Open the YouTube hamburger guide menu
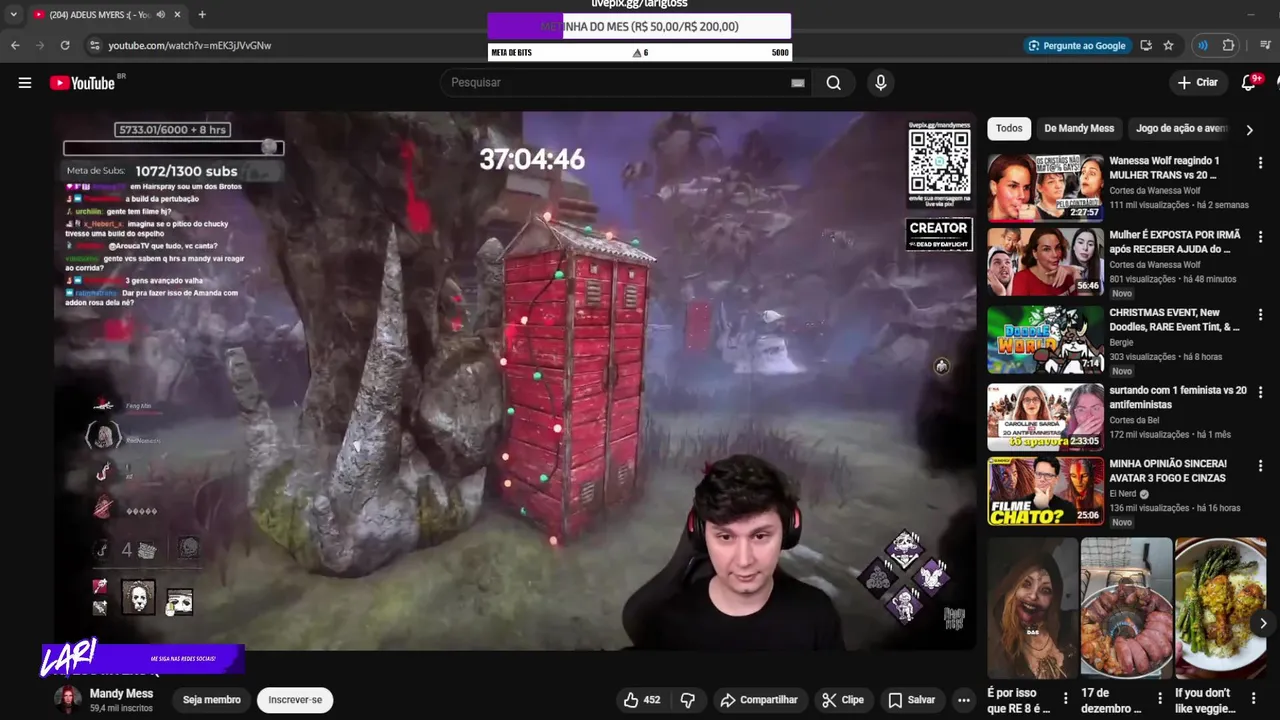This screenshot has width=1280, height=720. [x=25, y=83]
